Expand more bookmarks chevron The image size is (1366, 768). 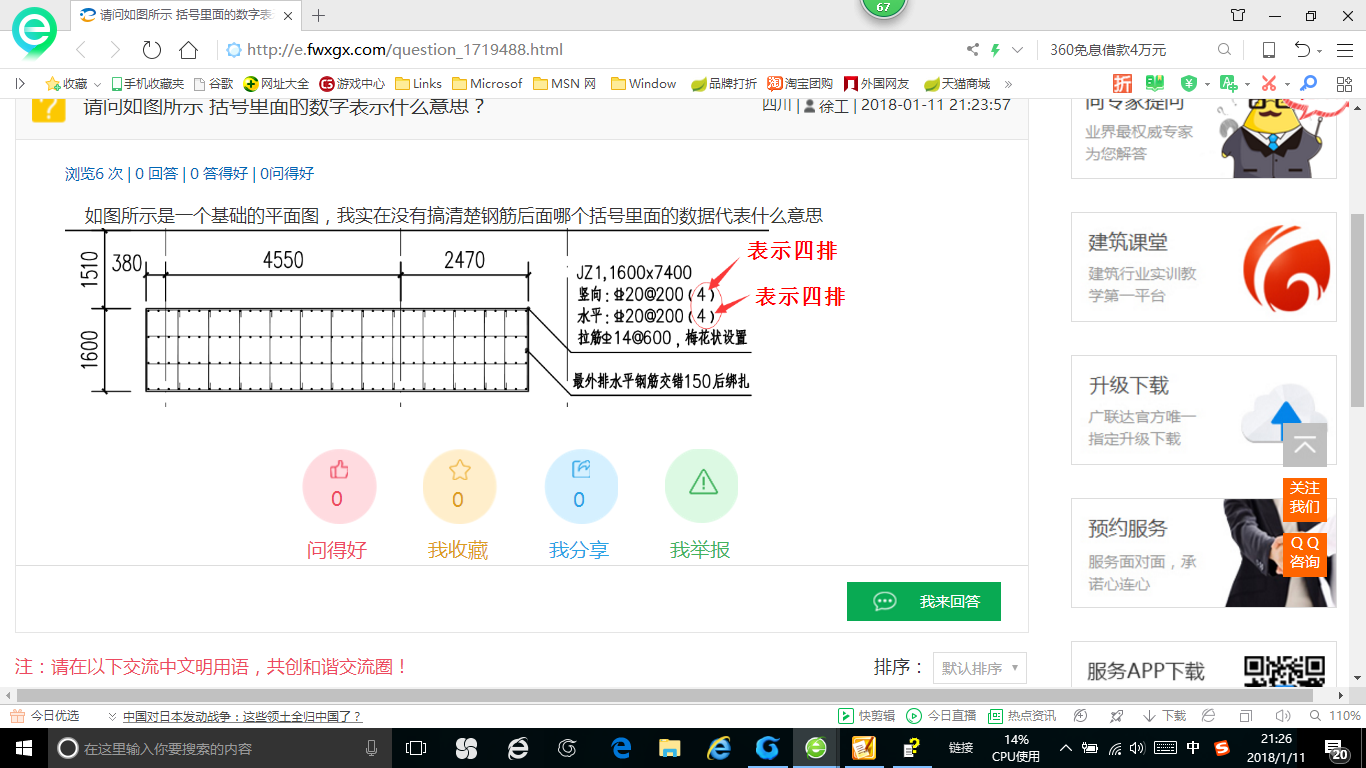(1008, 84)
